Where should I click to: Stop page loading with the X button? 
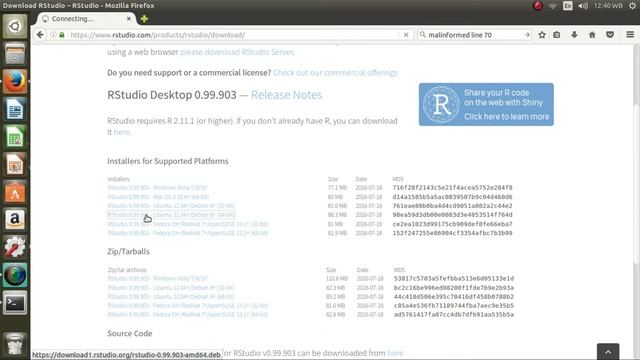click(406, 35)
